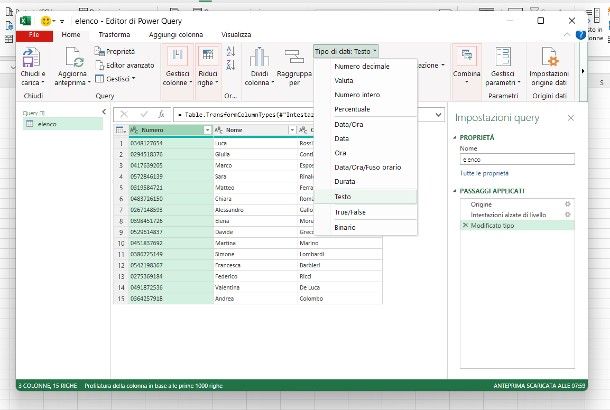Click the Tutte le proprietà link
Screen dimensions: 610x410
coord(484,173)
